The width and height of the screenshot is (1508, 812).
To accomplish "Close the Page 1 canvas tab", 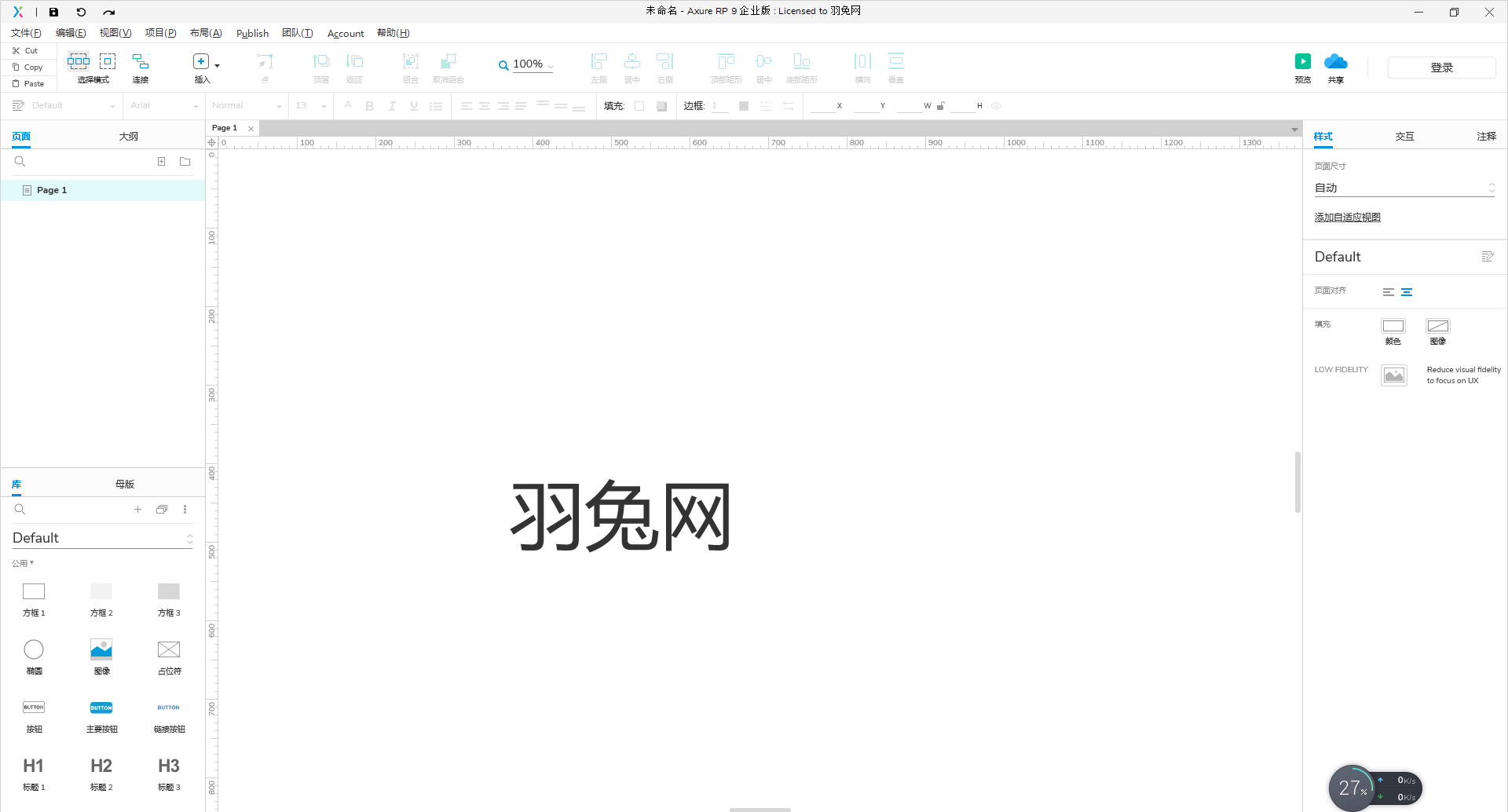I will 251,128.
